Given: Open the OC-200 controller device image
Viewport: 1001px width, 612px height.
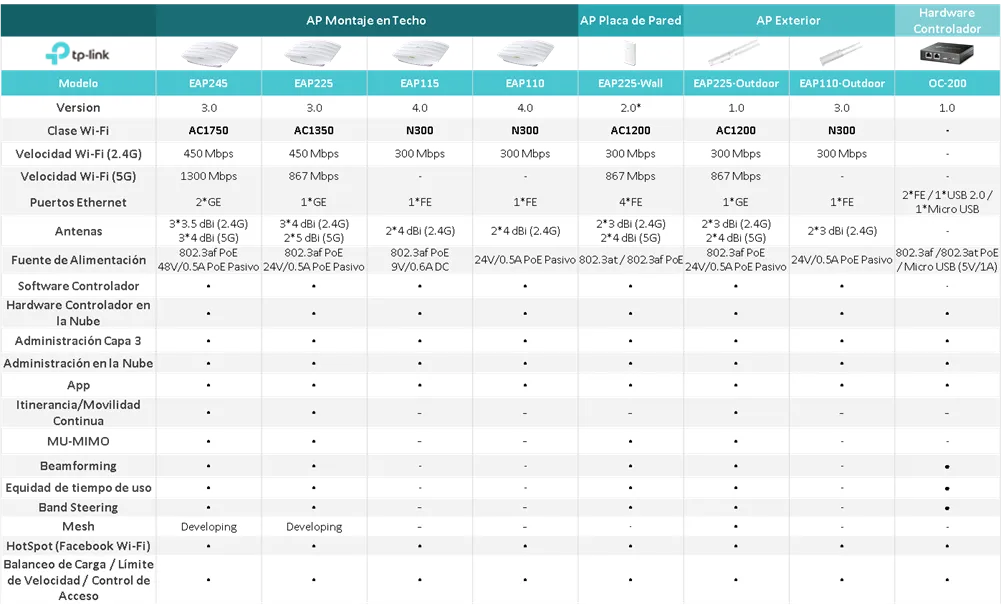Looking at the screenshot, I should (x=946, y=54).
